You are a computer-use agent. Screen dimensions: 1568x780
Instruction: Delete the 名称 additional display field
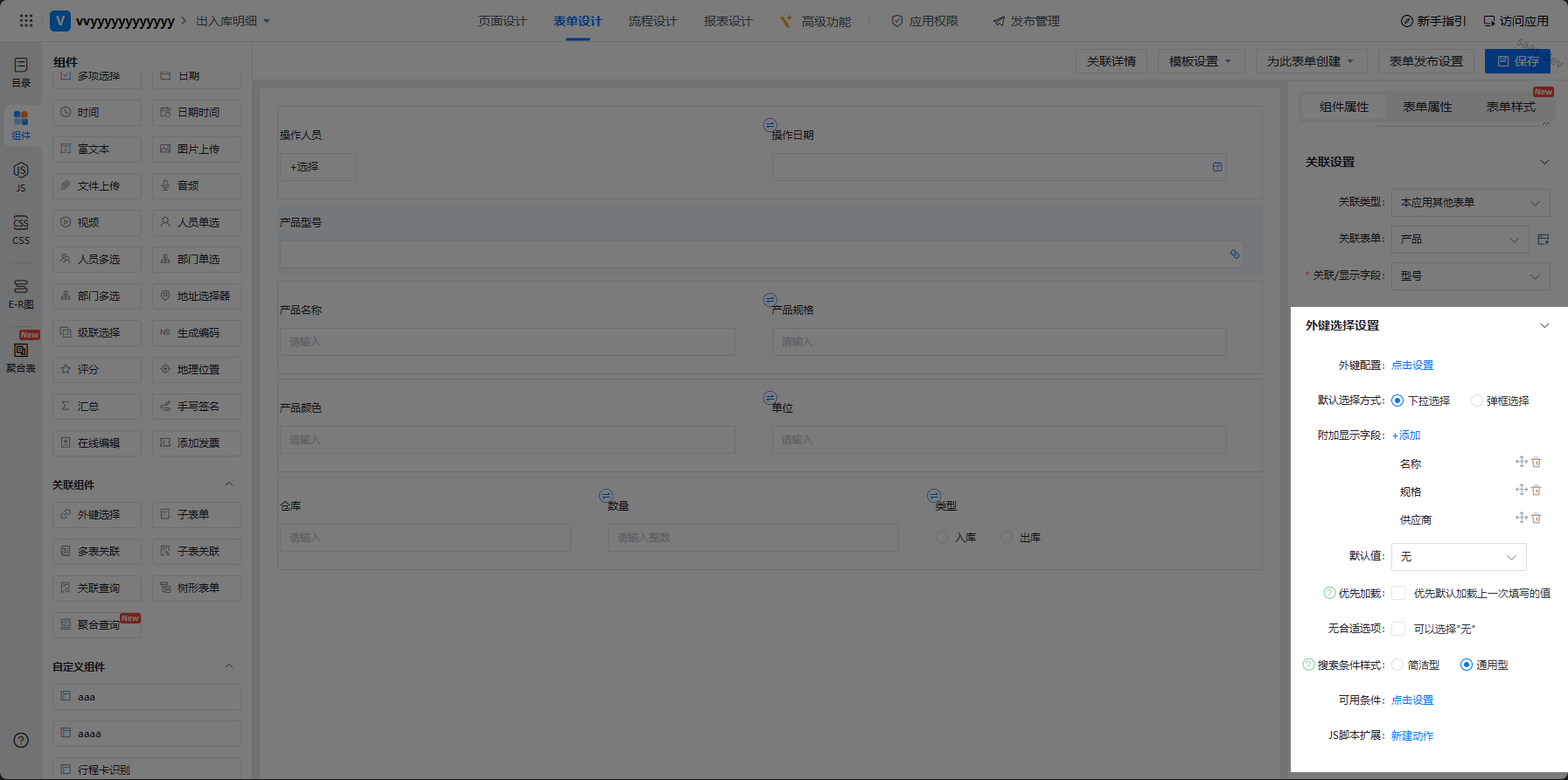(x=1537, y=463)
